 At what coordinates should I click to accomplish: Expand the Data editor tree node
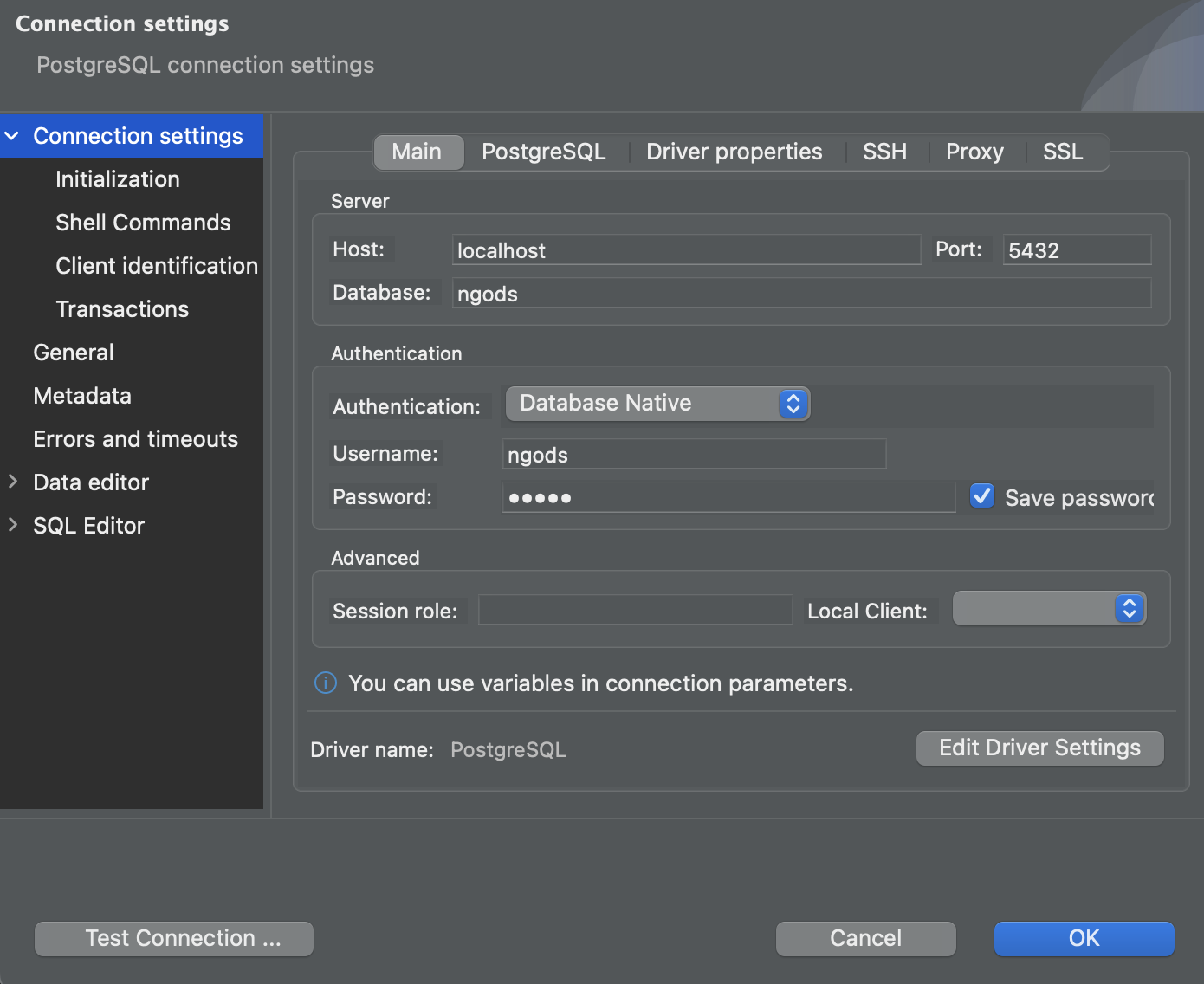tap(12, 482)
